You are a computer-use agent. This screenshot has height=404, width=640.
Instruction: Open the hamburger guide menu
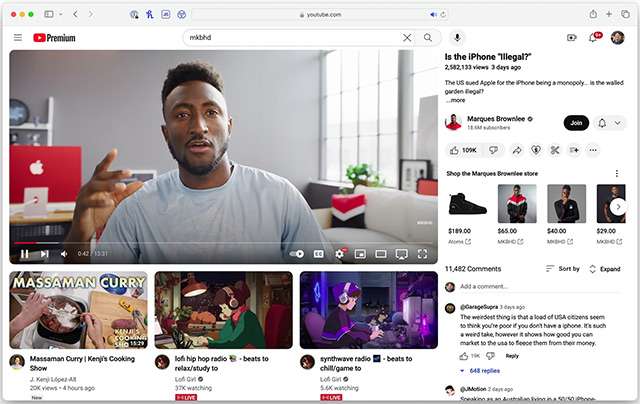click(17, 37)
